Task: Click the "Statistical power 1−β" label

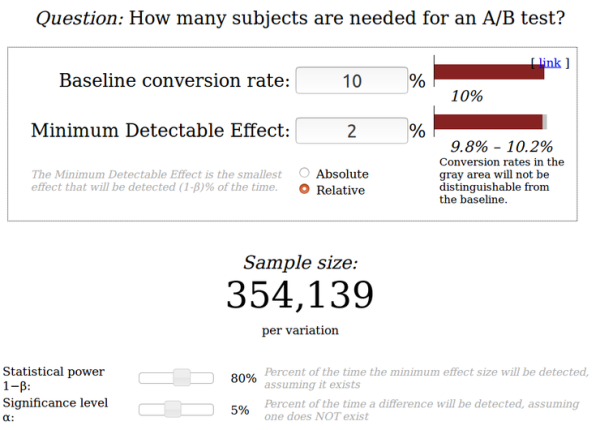Action: 54,379
